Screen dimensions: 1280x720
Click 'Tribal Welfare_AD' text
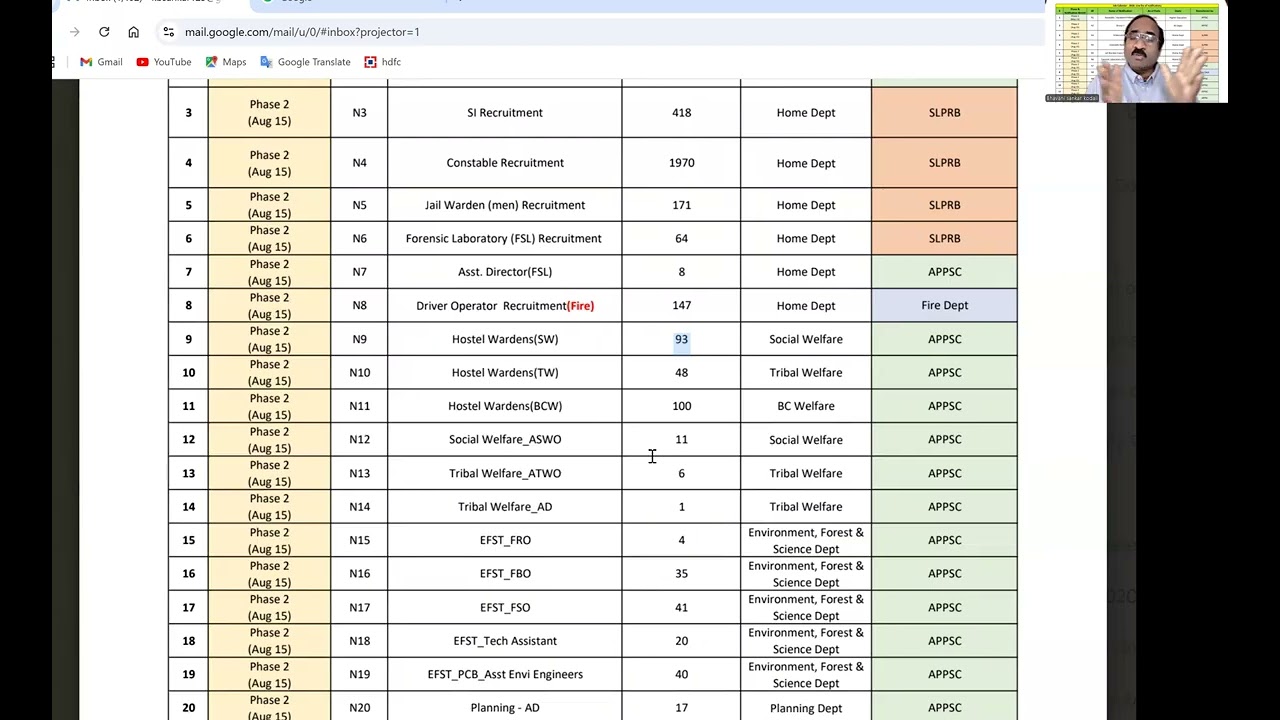click(505, 507)
